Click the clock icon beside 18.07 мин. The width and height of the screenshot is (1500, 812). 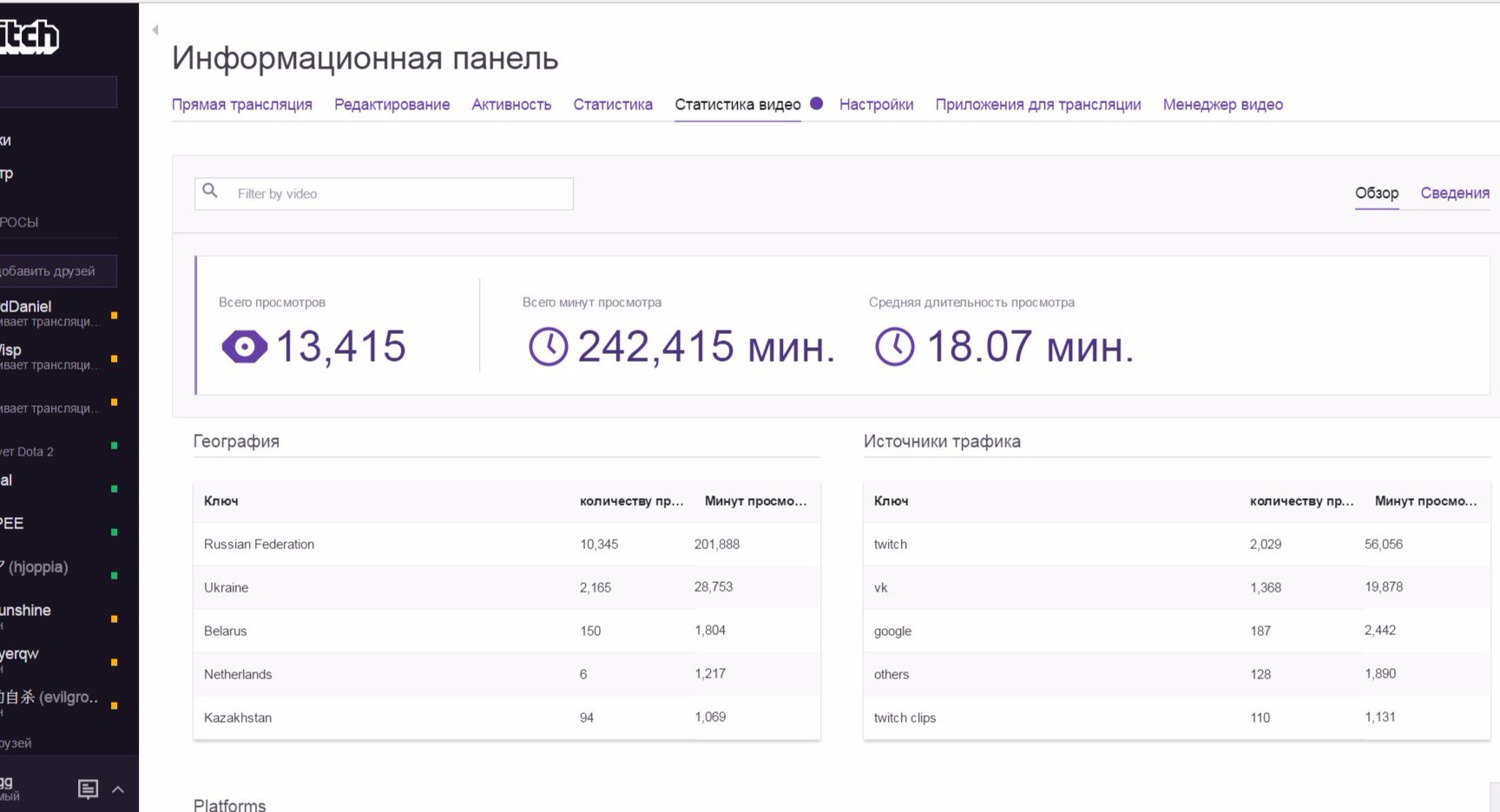pyautogui.click(x=894, y=347)
